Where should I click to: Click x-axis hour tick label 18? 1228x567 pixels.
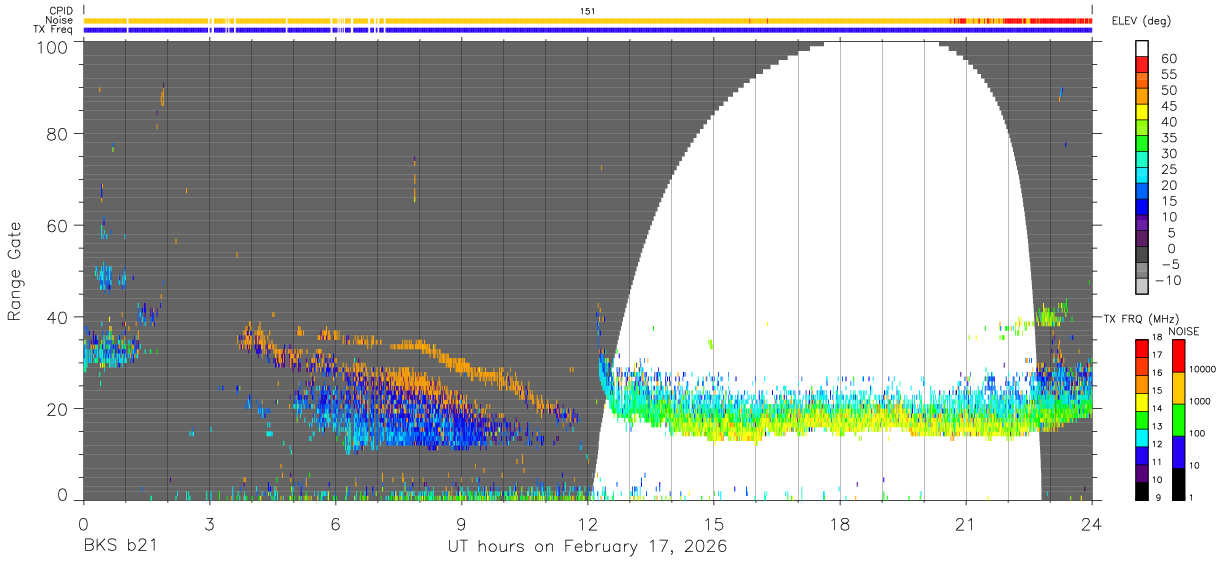(x=839, y=523)
